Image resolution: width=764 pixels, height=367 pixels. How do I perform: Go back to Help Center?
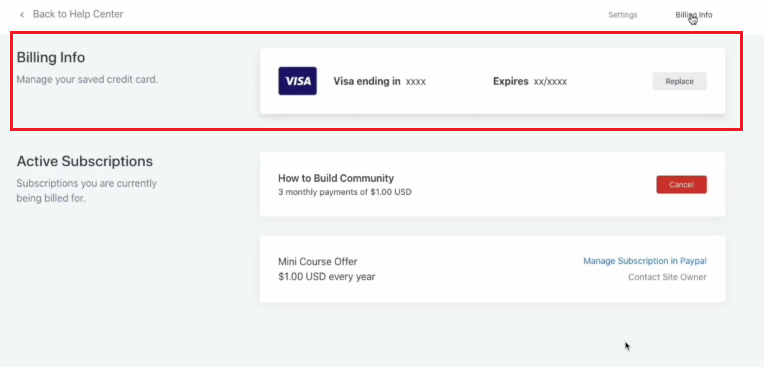coord(78,14)
